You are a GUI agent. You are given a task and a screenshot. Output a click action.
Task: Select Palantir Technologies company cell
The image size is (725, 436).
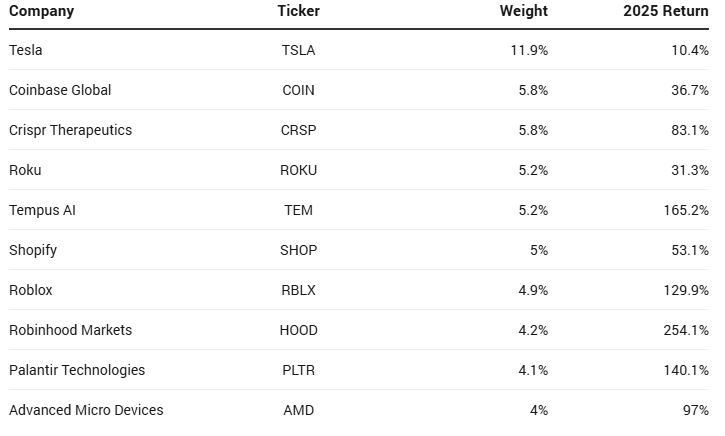click(77, 370)
